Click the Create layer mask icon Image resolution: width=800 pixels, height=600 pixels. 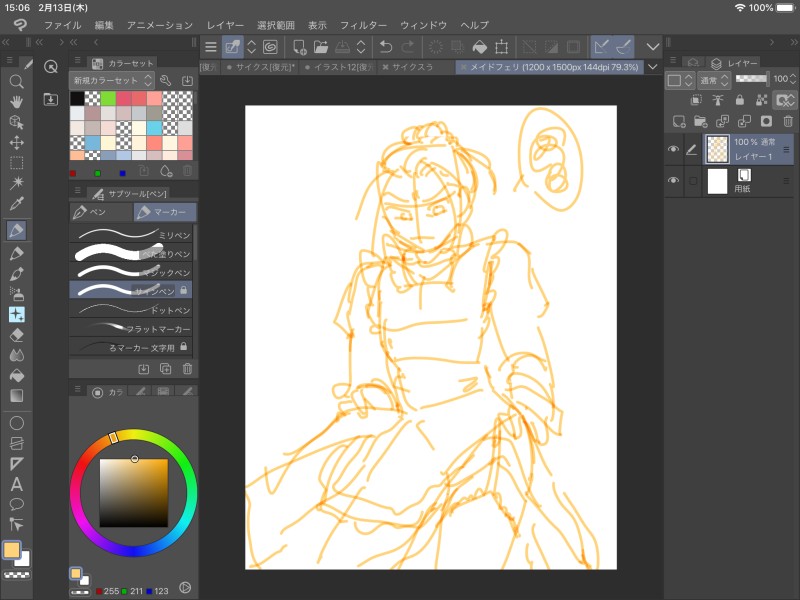766,121
